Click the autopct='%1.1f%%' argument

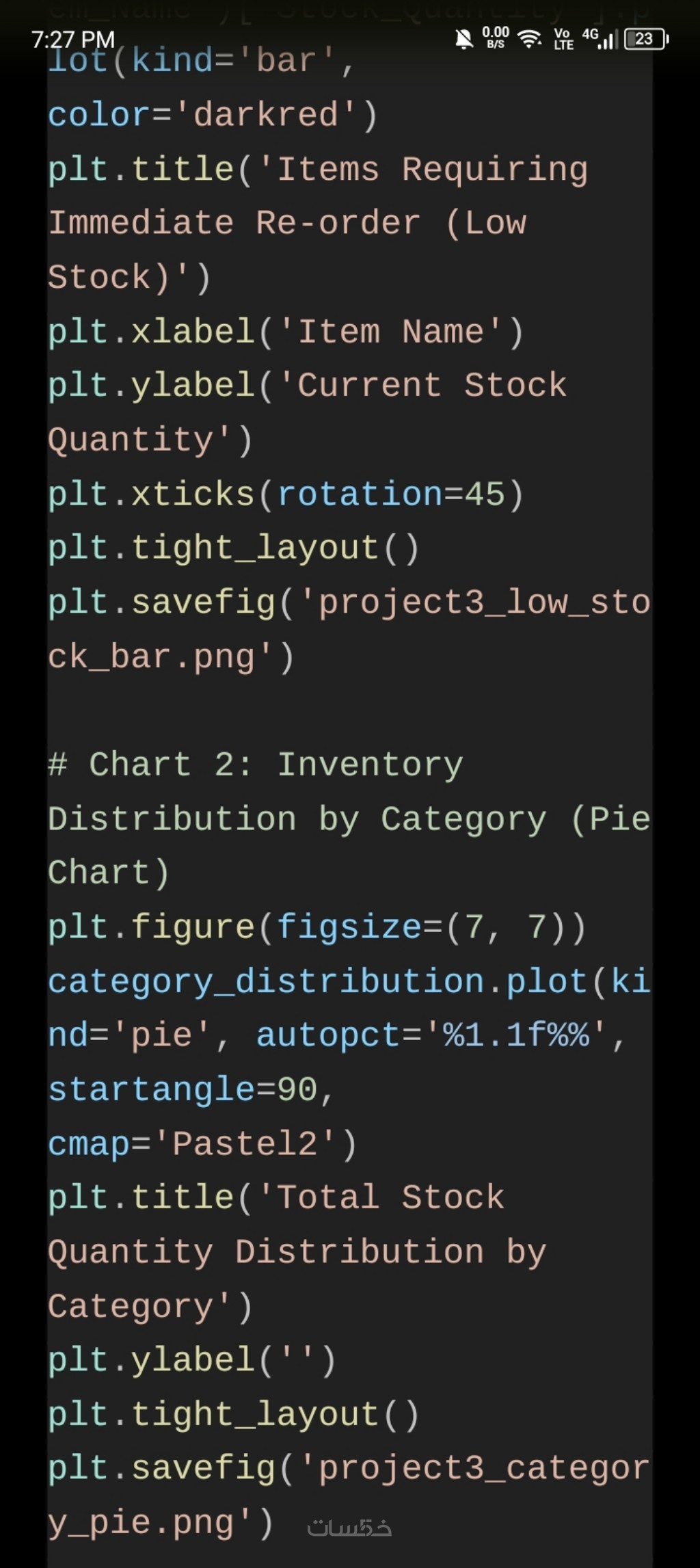432,1035
